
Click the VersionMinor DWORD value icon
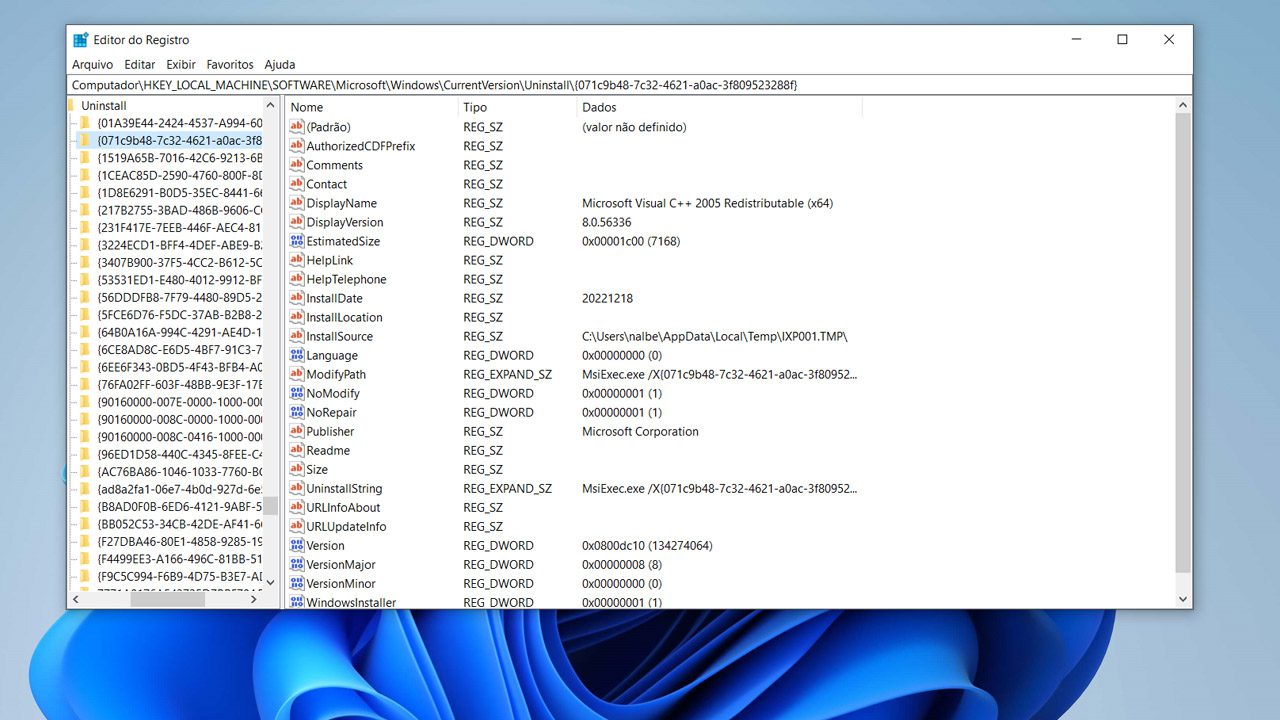coord(296,583)
